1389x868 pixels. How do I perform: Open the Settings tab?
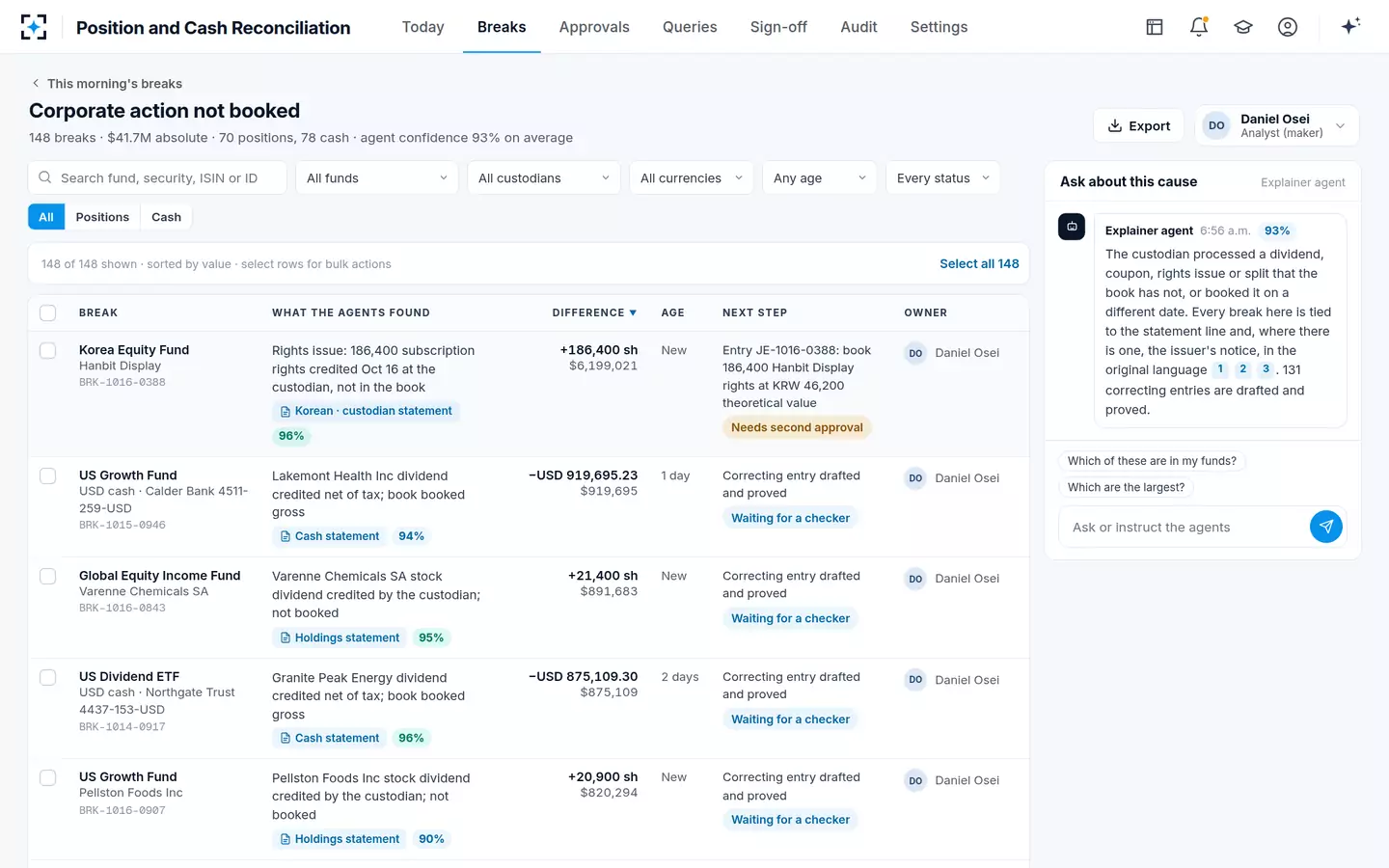(939, 27)
